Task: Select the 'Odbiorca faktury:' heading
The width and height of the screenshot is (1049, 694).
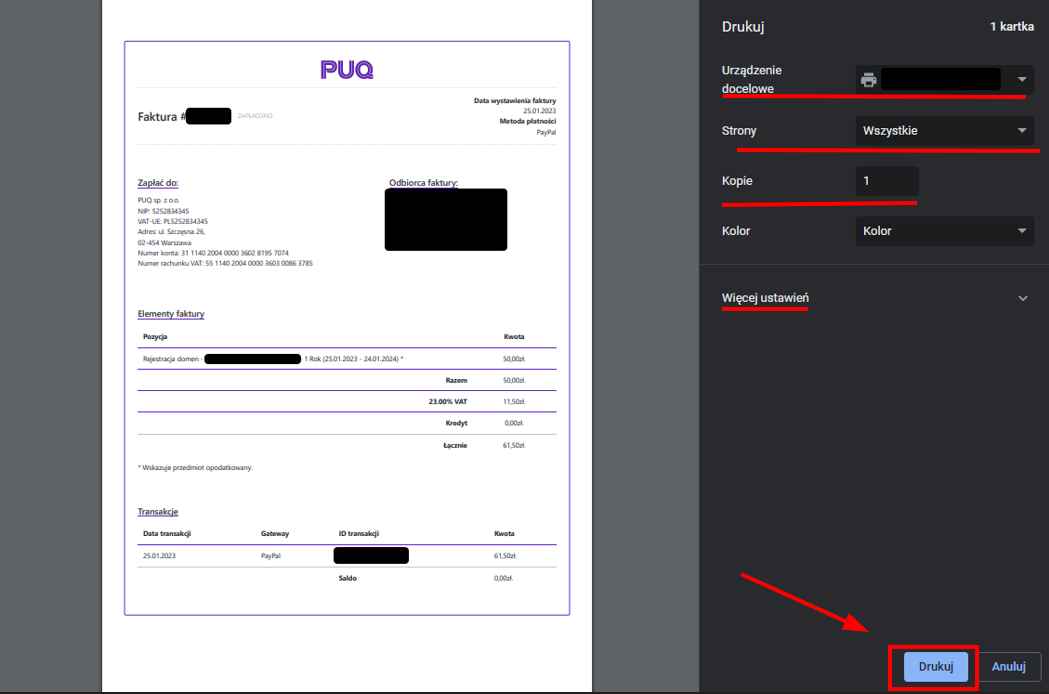Action: pyautogui.click(x=423, y=183)
